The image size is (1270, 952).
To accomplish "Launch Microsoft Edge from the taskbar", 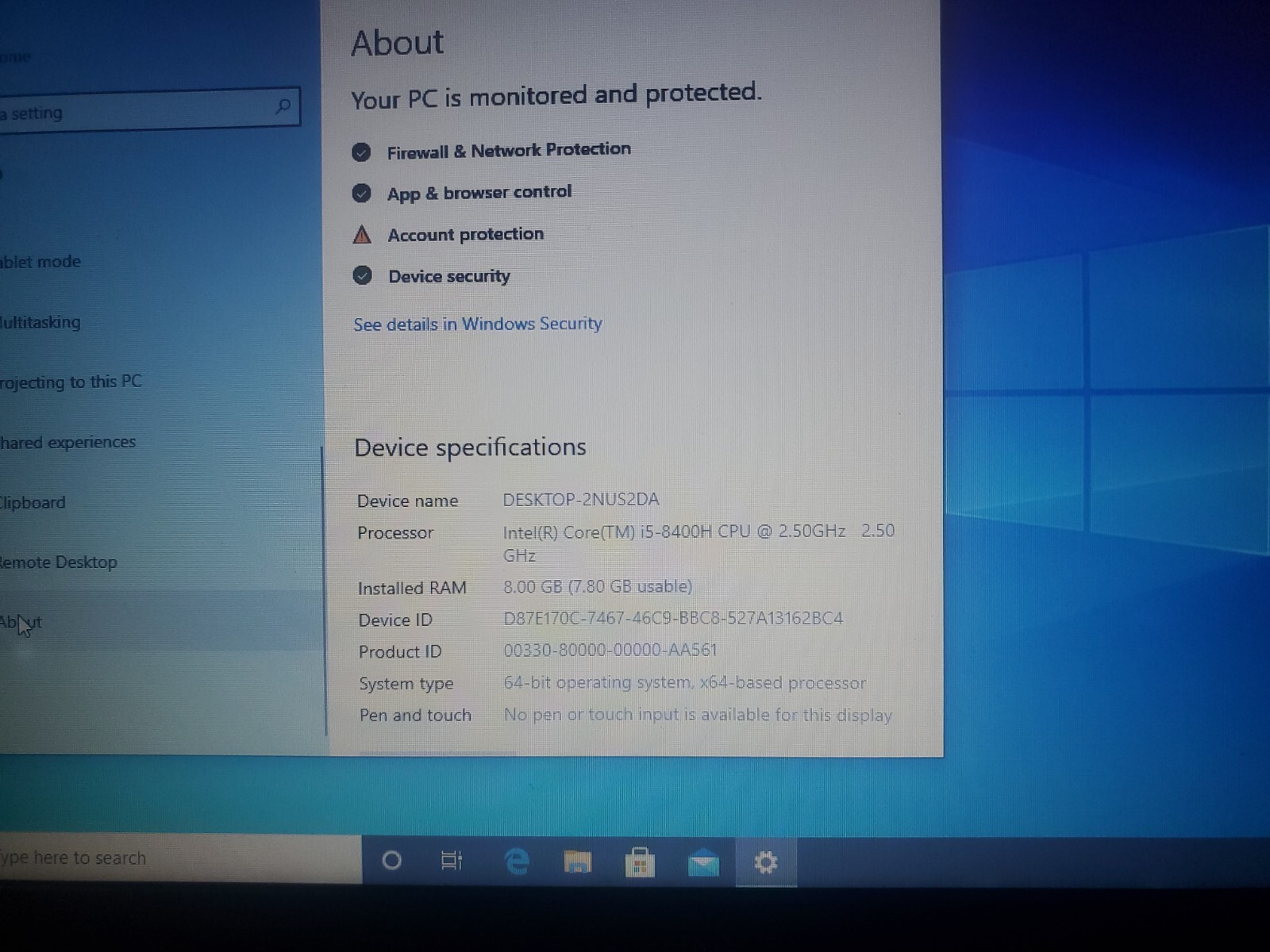I will pyautogui.click(x=517, y=861).
